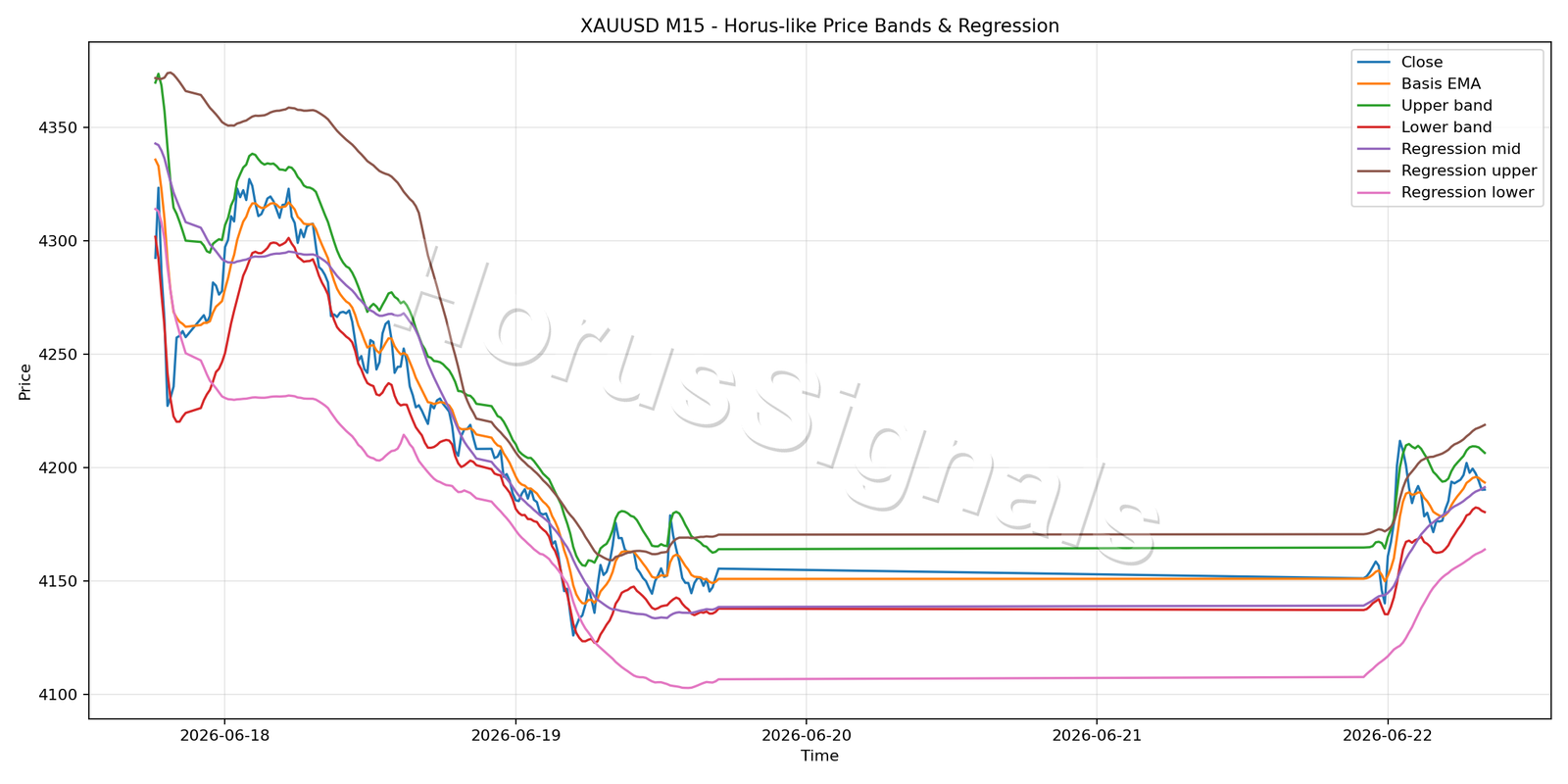The image size is (1568, 784).
Task: Click the 'Lower band' legend label
Action: (1446, 127)
